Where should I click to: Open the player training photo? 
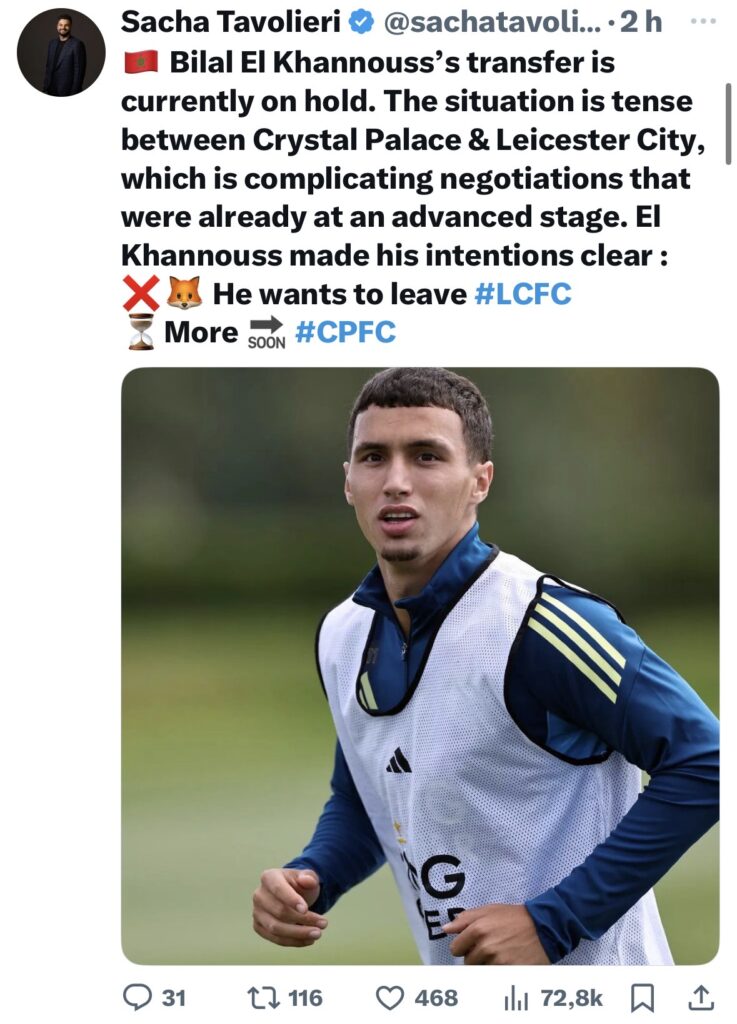click(420, 665)
